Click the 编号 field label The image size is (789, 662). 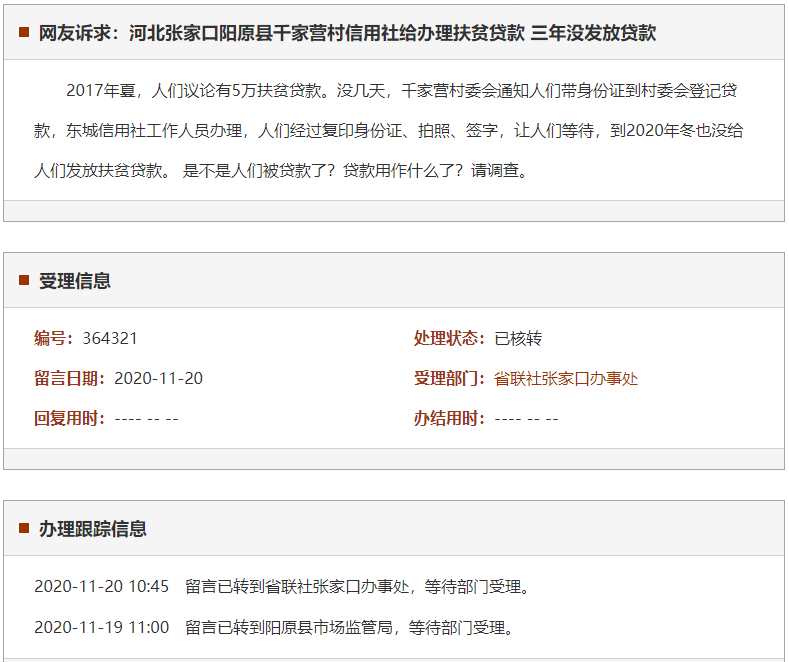pos(54,338)
